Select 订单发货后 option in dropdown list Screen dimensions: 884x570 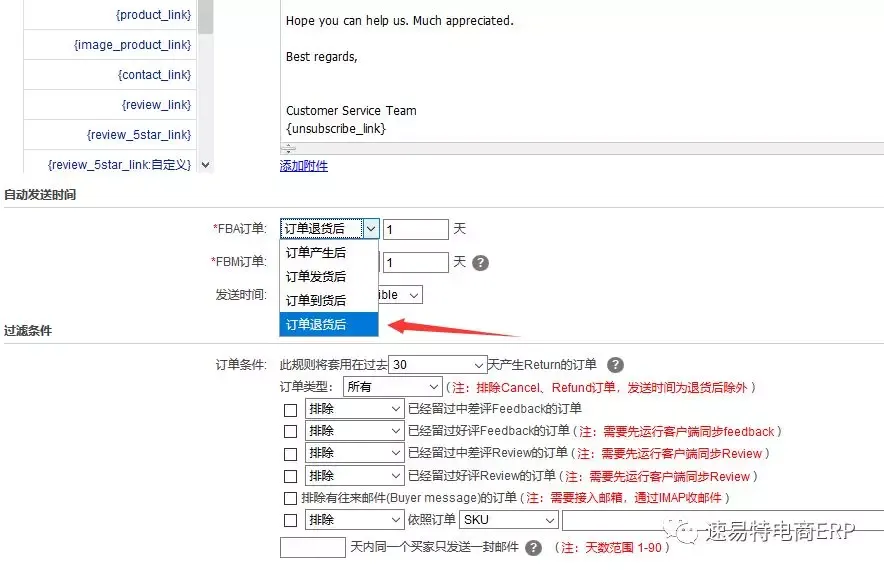329,277
